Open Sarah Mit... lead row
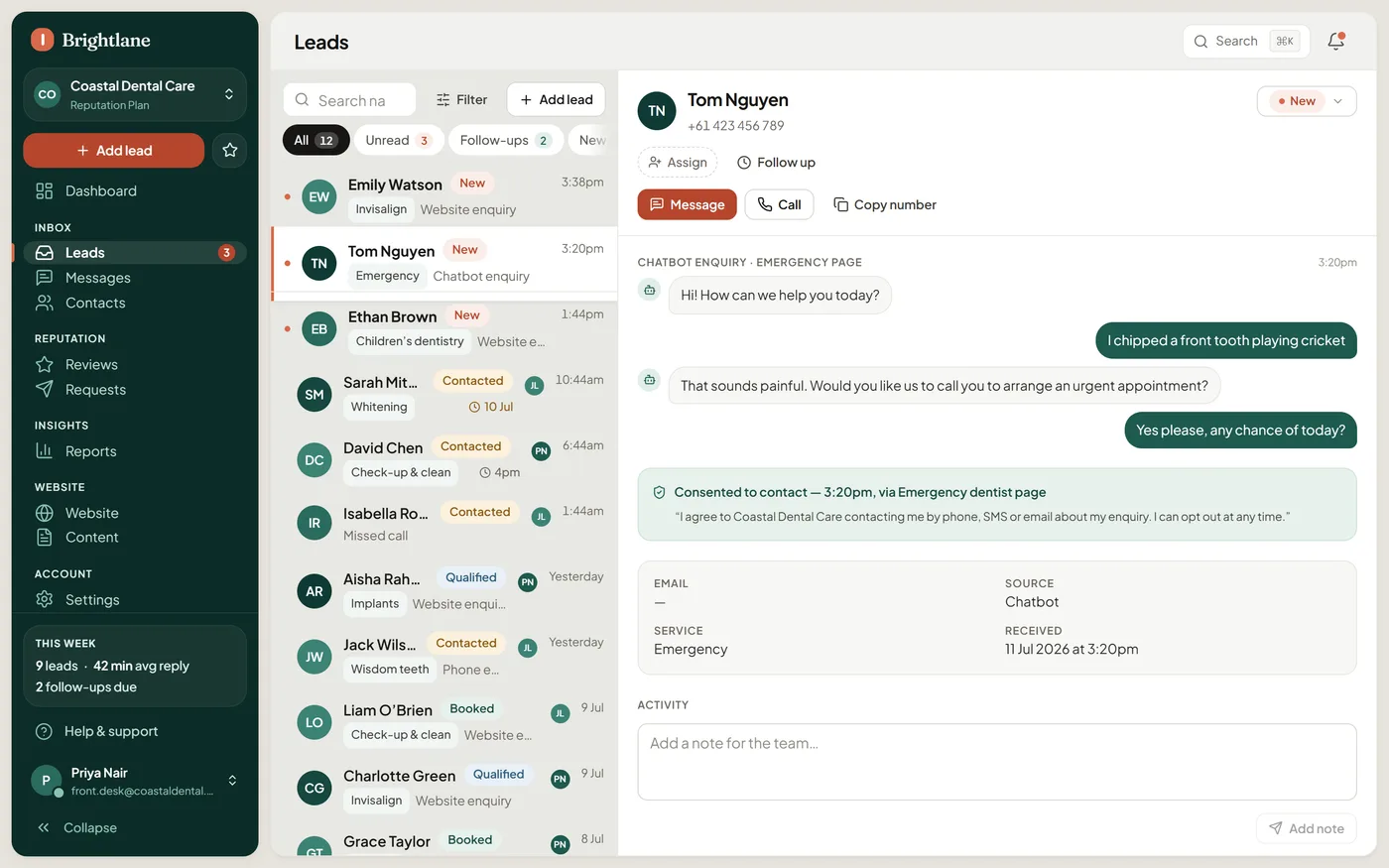Screen dimensions: 1389x868 [x=444, y=394]
